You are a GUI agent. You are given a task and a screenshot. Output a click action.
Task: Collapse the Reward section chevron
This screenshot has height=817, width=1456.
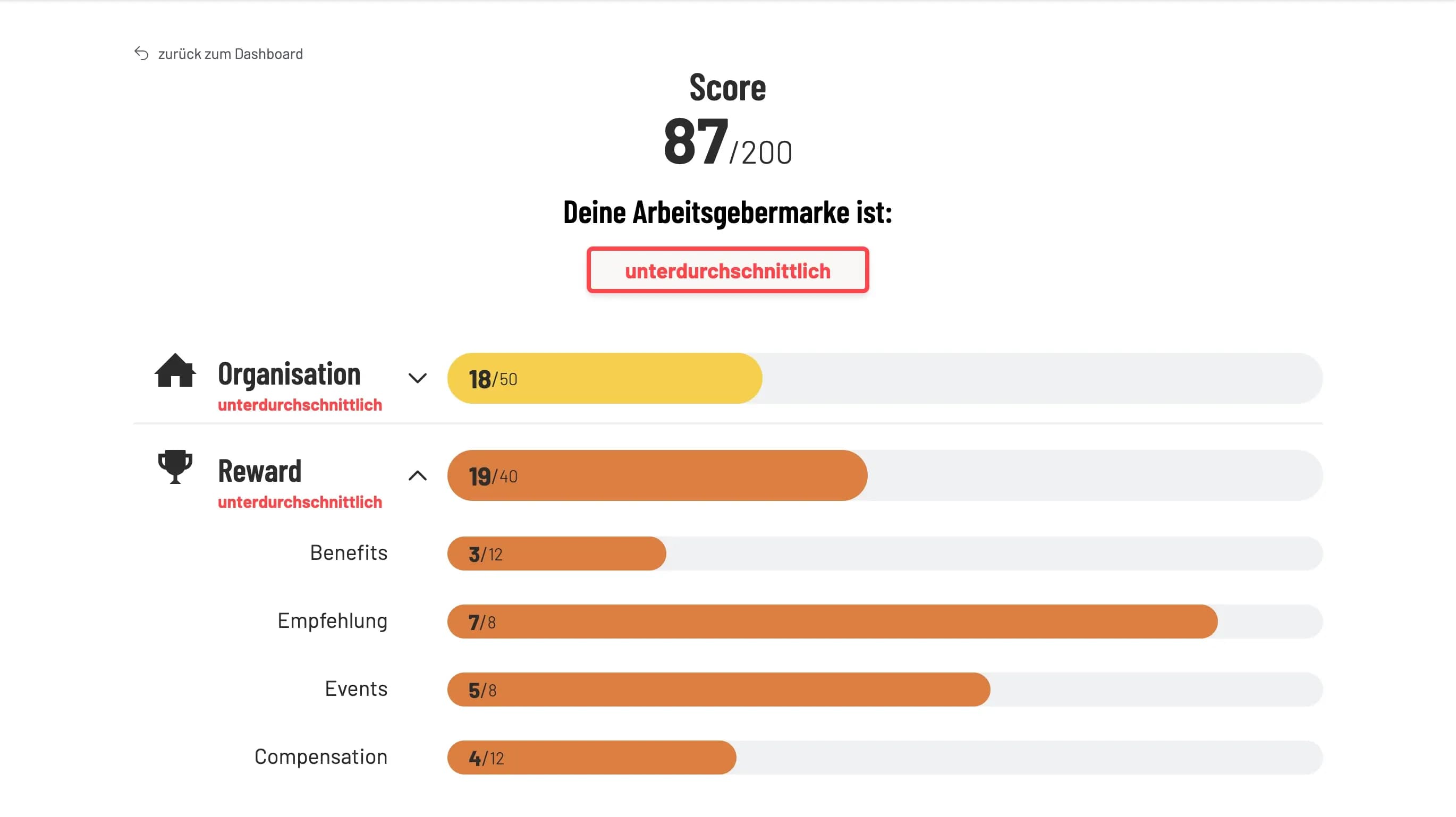418,476
